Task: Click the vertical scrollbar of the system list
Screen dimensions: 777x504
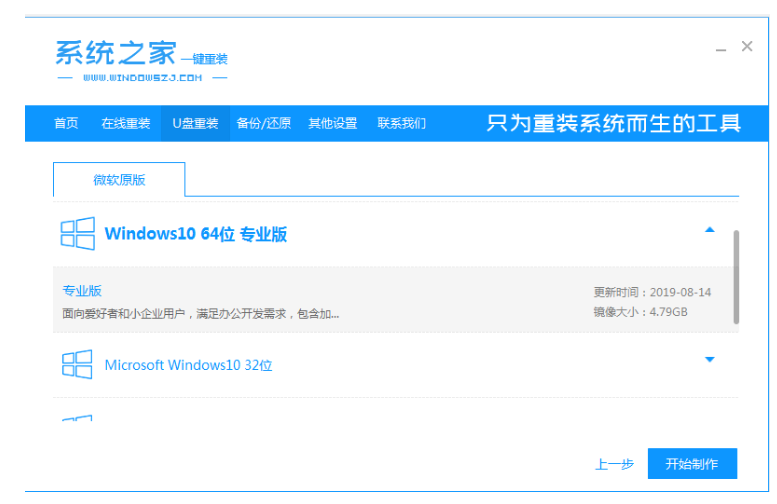Action: 737,276
